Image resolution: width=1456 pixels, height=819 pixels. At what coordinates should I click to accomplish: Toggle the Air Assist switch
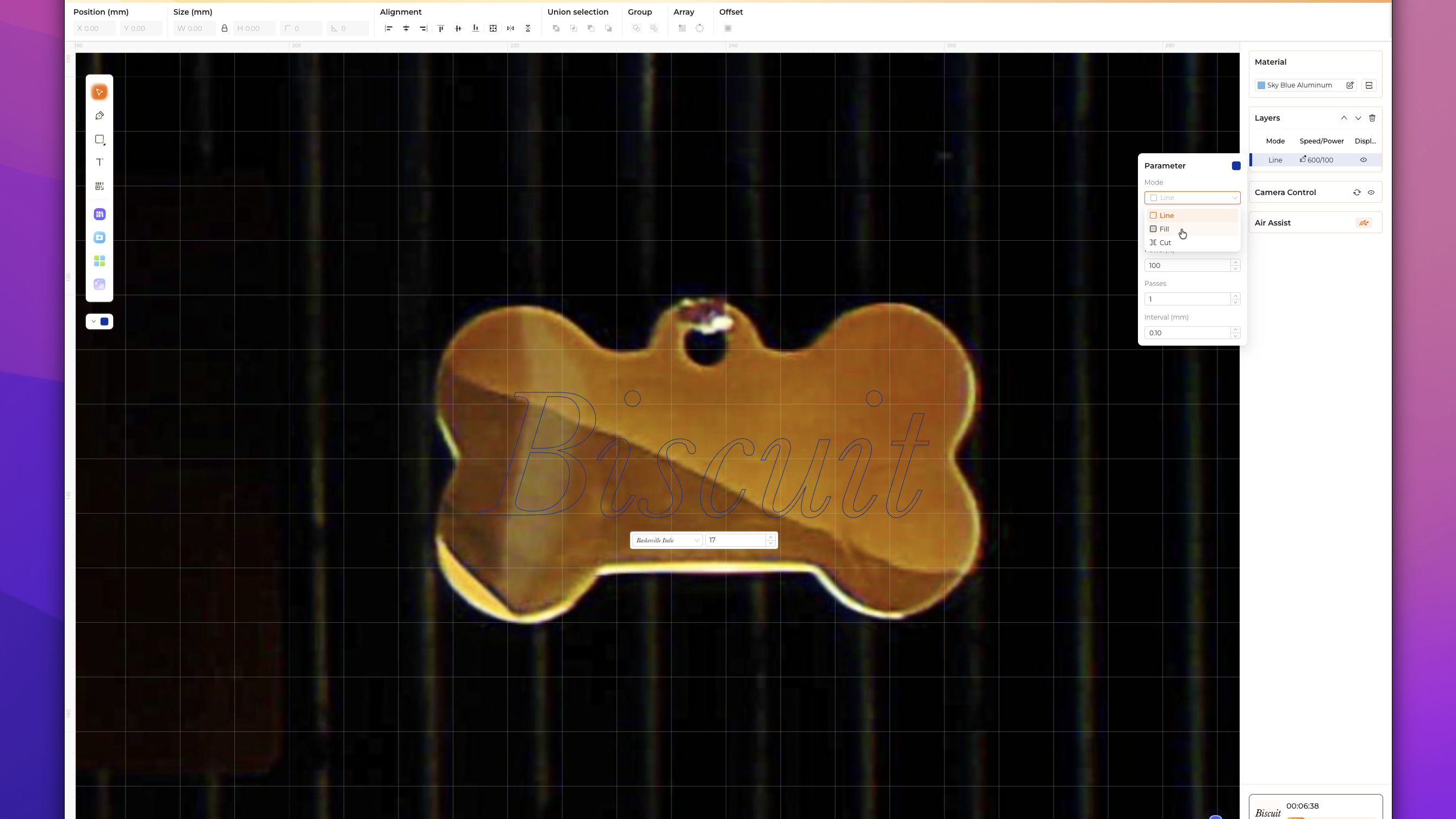point(1364,223)
